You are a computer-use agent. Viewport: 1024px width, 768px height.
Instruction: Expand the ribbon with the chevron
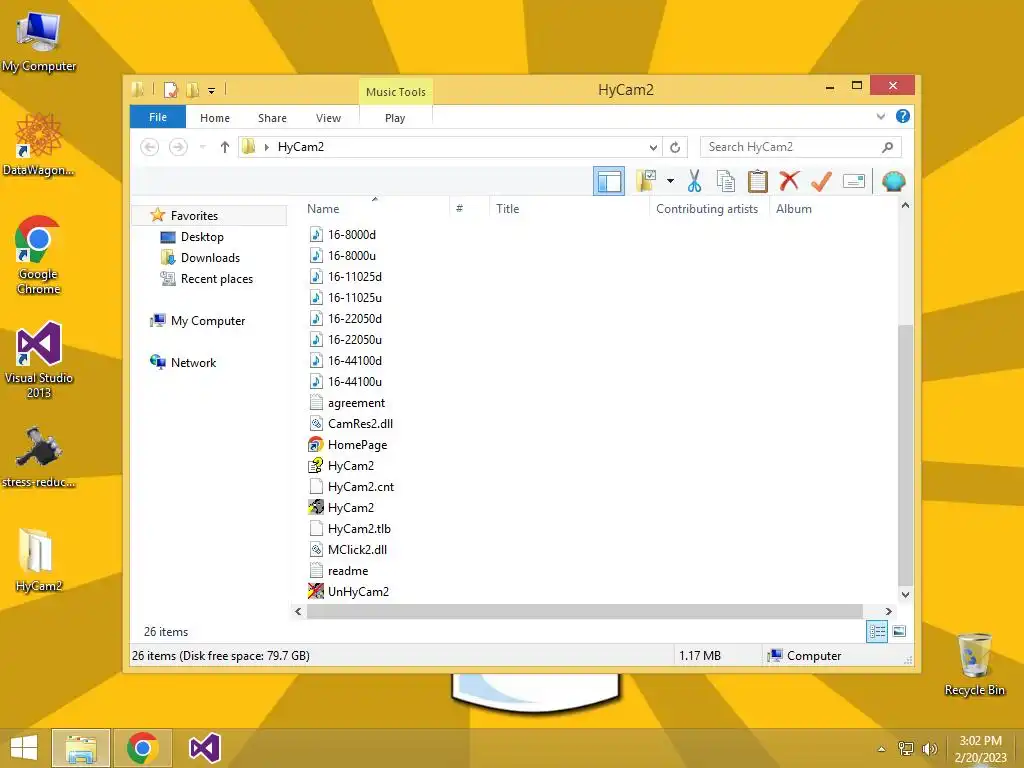[x=880, y=116]
